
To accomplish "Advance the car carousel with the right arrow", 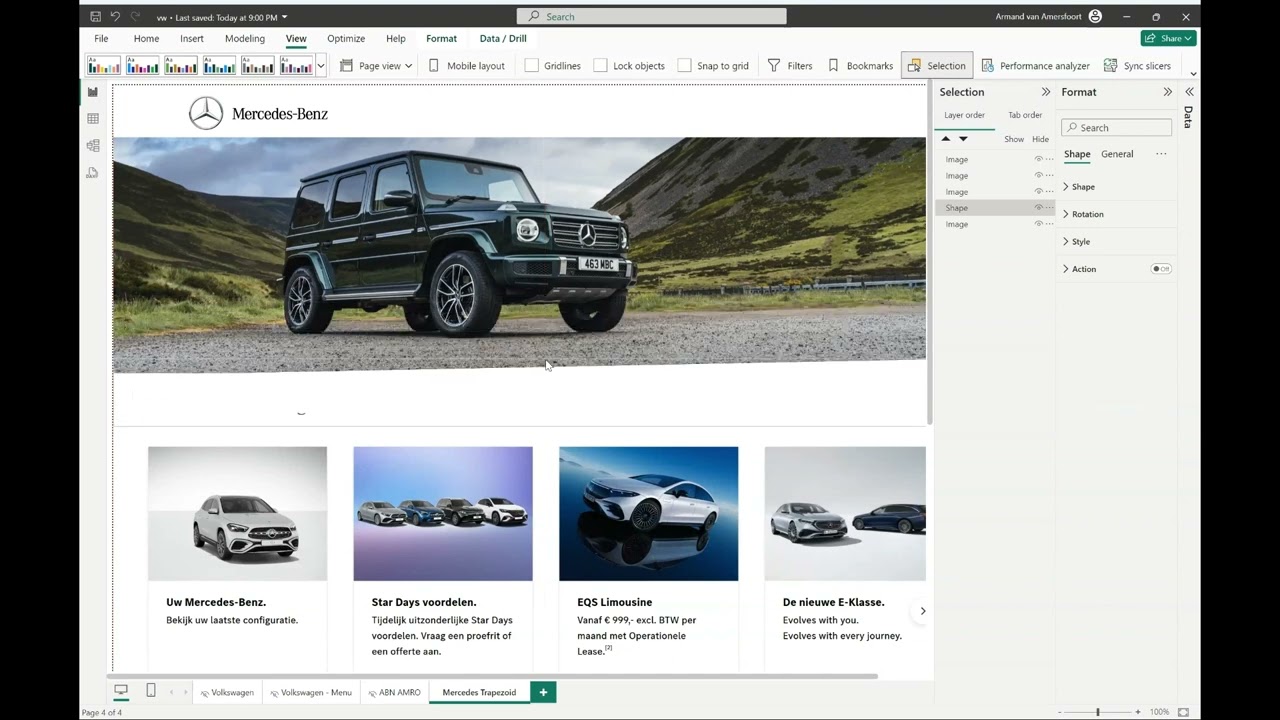I will click(x=923, y=611).
